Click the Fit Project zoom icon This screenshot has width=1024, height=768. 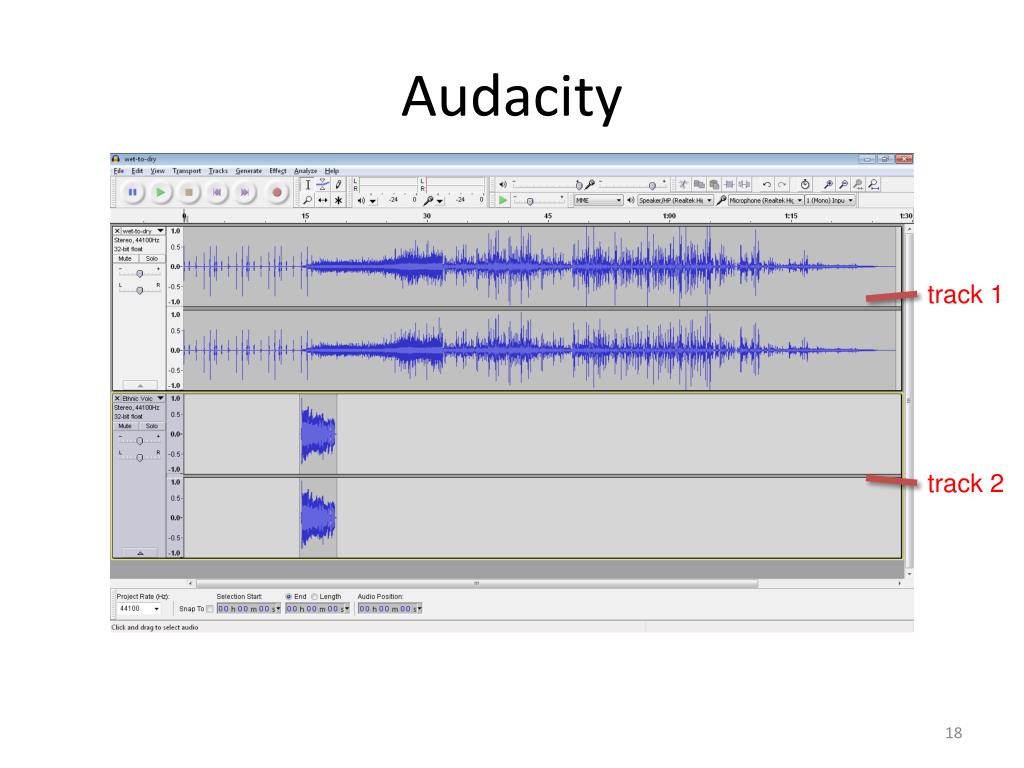874,185
